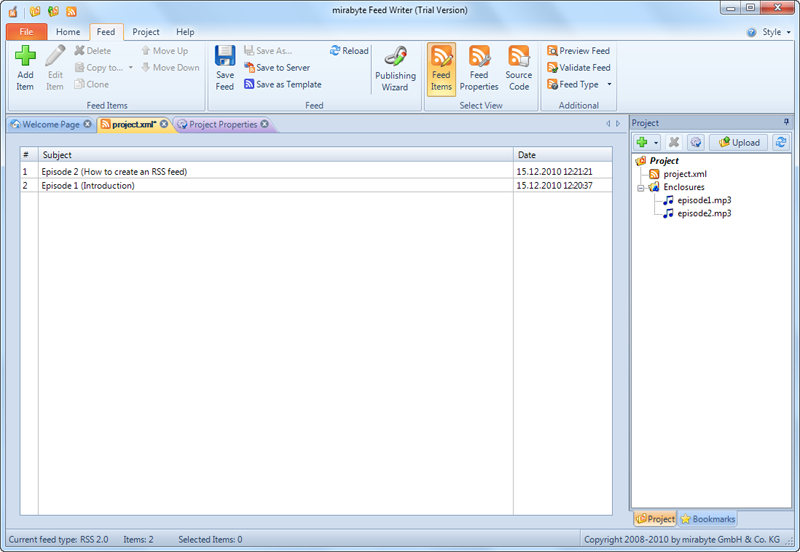Switch to the Welcome Page tab
The height and width of the screenshot is (552, 800).
tap(50, 125)
